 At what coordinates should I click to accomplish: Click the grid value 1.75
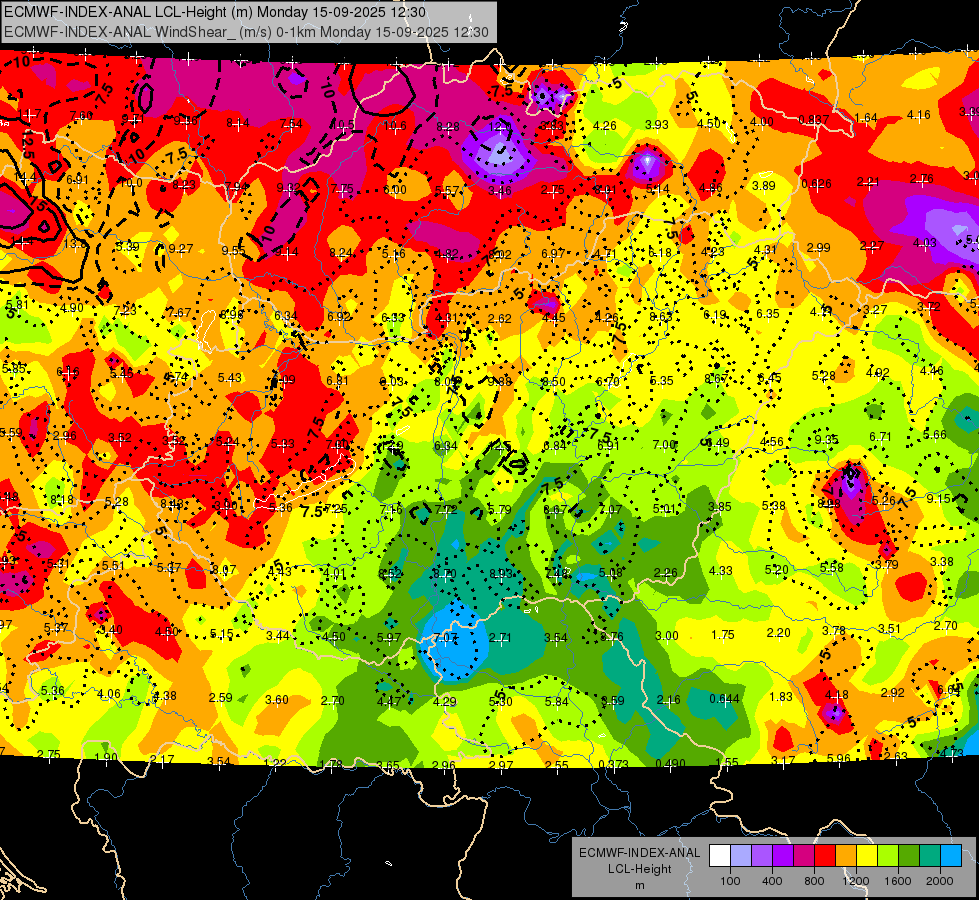(x=722, y=635)
